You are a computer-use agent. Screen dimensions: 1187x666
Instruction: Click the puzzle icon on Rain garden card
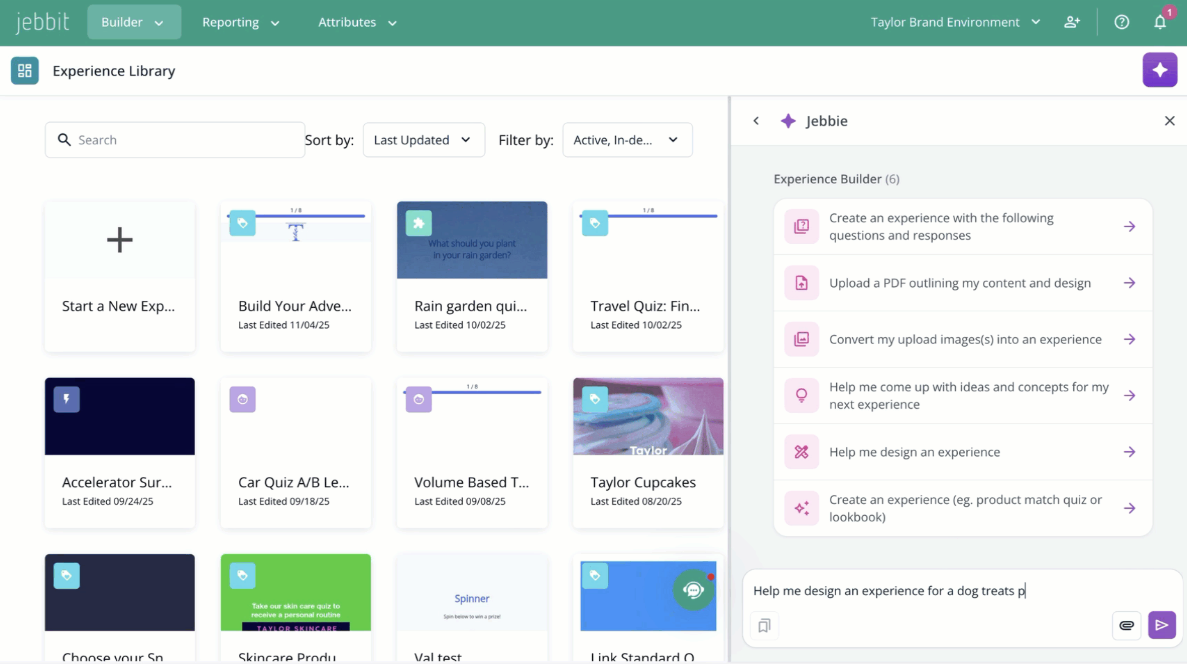coord(419,223)
